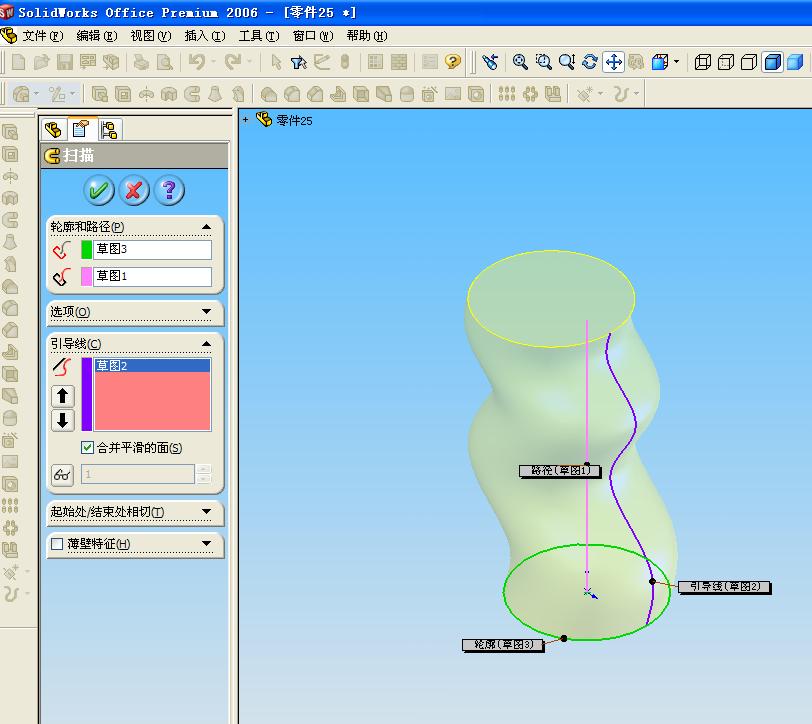The image size is (812, 724).
Task: Click the New document icon
Action: (x=19, y=62)
